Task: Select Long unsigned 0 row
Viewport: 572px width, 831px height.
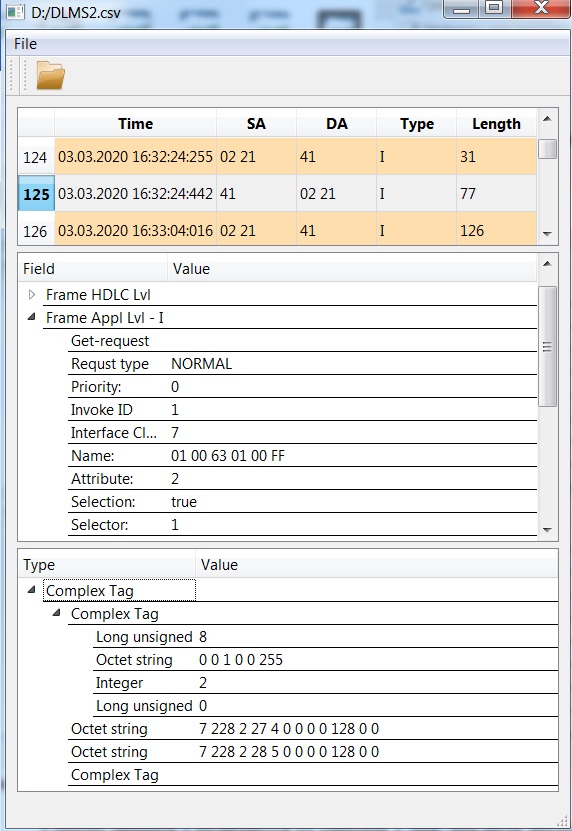Action: [325, 706]
